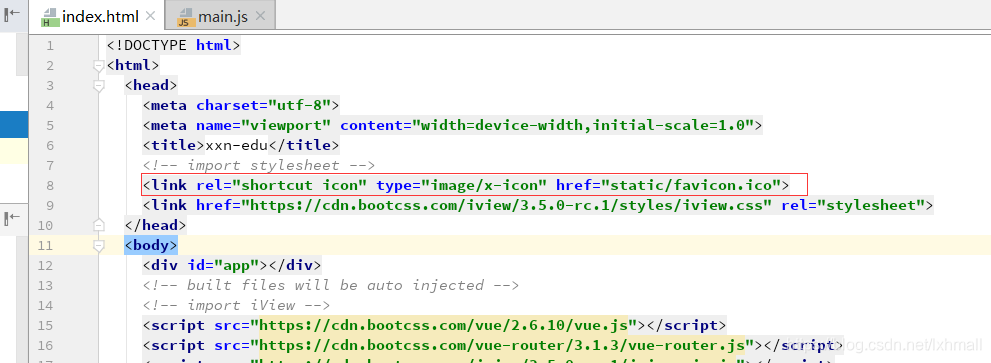
Task: Click the lower hide-panel arrow icon
Action: (12, 218)
